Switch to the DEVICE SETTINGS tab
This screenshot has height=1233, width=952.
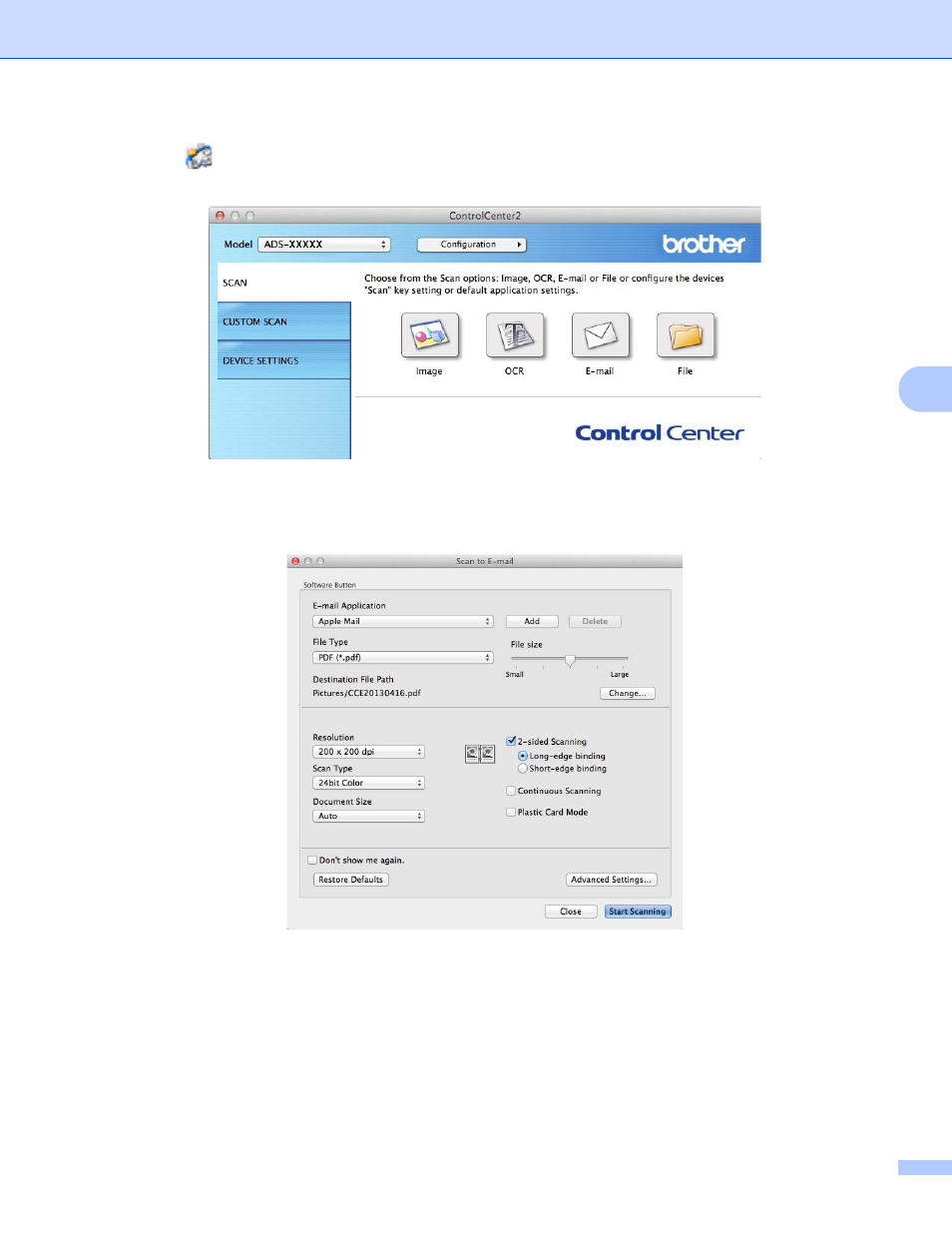[x=283, y=360]
